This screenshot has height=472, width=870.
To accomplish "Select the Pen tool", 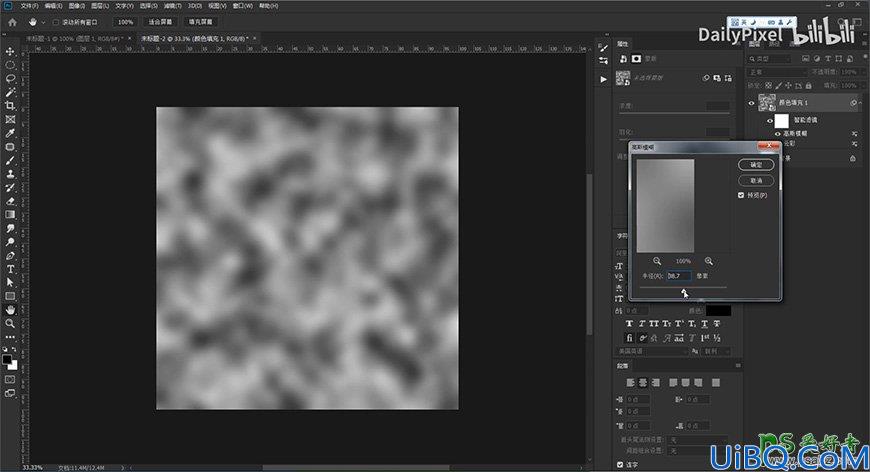I will point(10,256).
